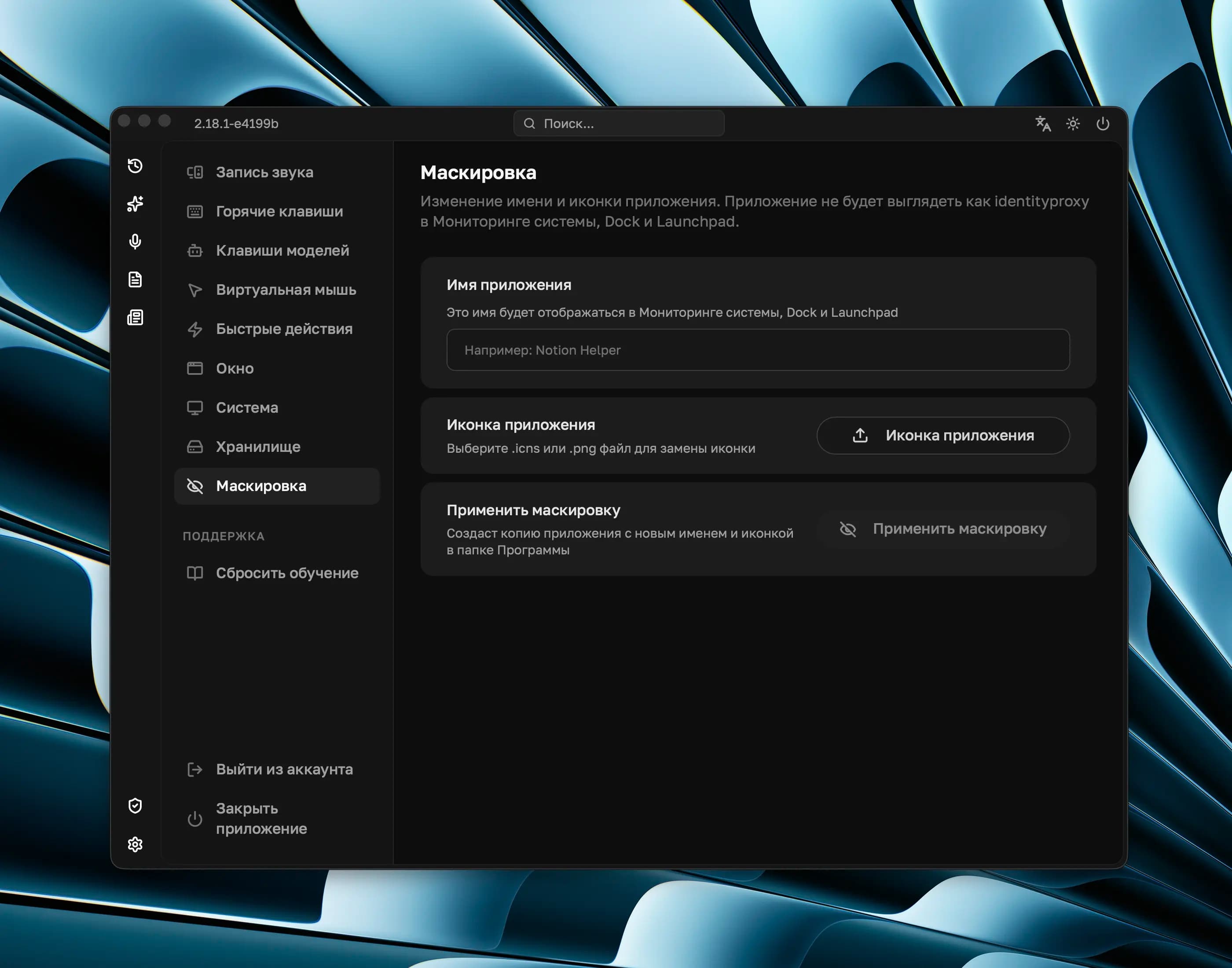Open the microphone section in left rail
Viewport: 1232px width, 968px height.
coord(135,242)
